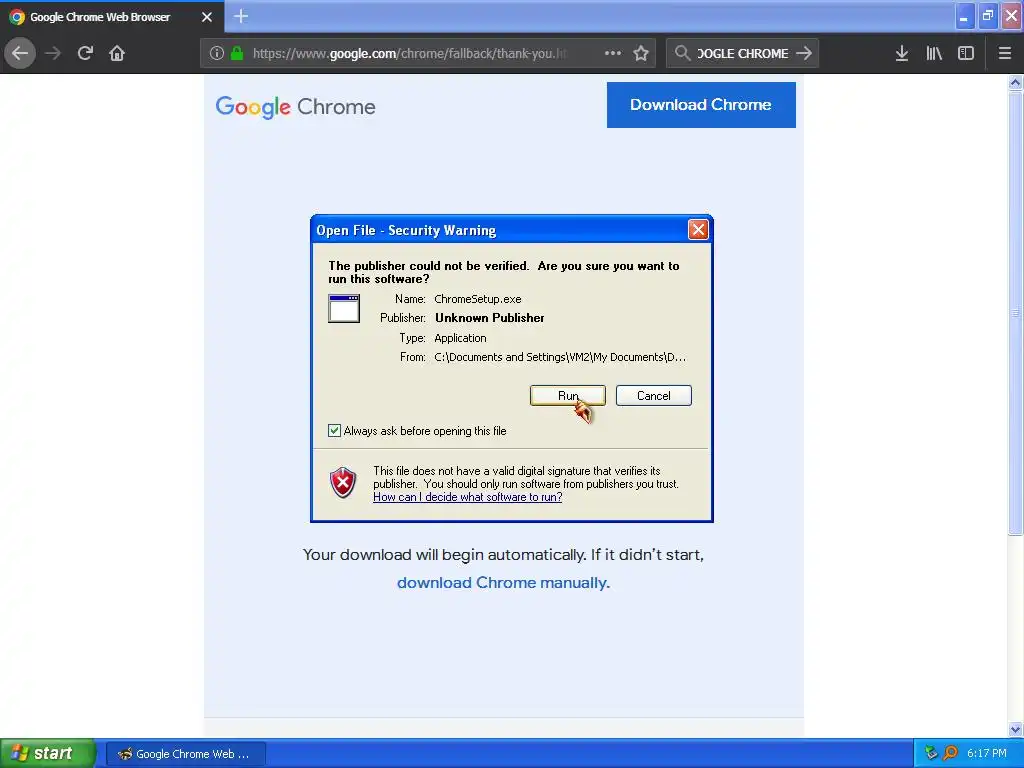Open the browser home page
This screenshot has height=768, width=1024.
117,54
